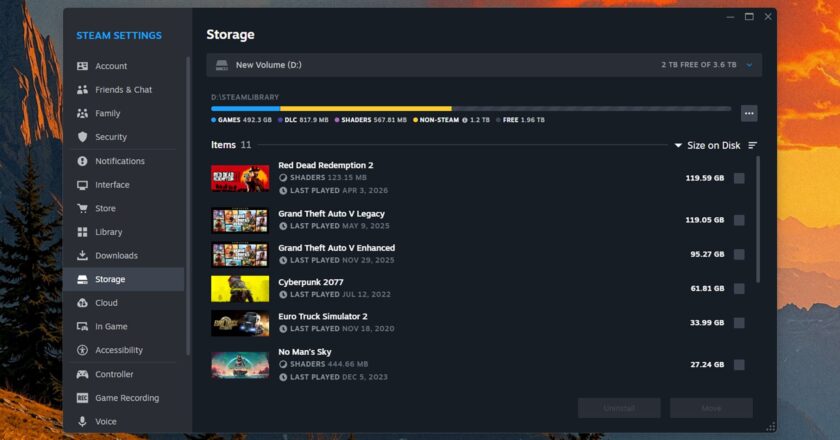Click the No Man's Sky thumbnail
840x440 pixels.
click(x=240, y=364)
